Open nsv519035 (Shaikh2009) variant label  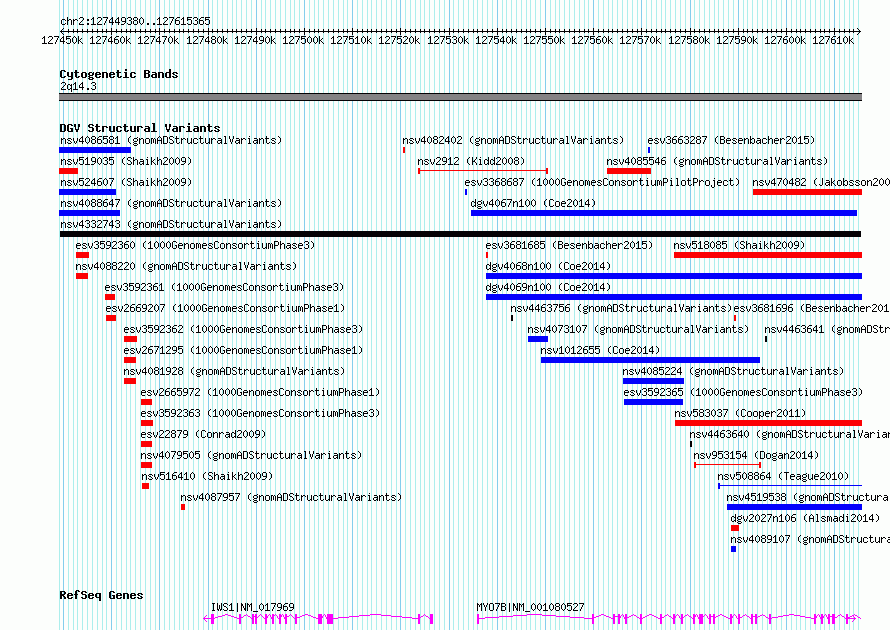pyautogui.click(x=126, y=161)
